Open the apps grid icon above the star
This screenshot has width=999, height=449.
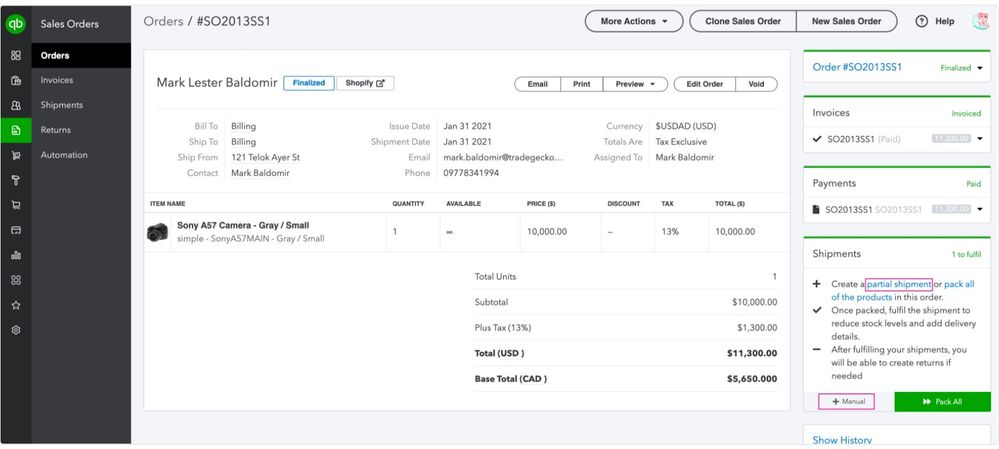pos(16,280)
